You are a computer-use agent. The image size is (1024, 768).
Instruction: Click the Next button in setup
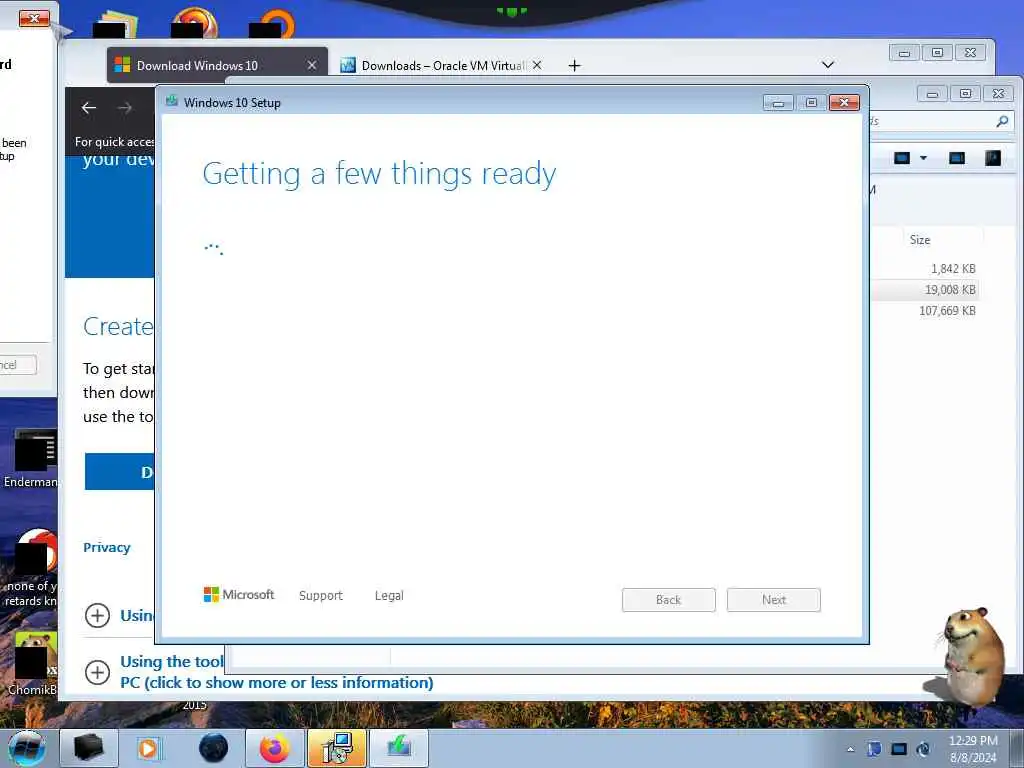[x=774, y=600]
